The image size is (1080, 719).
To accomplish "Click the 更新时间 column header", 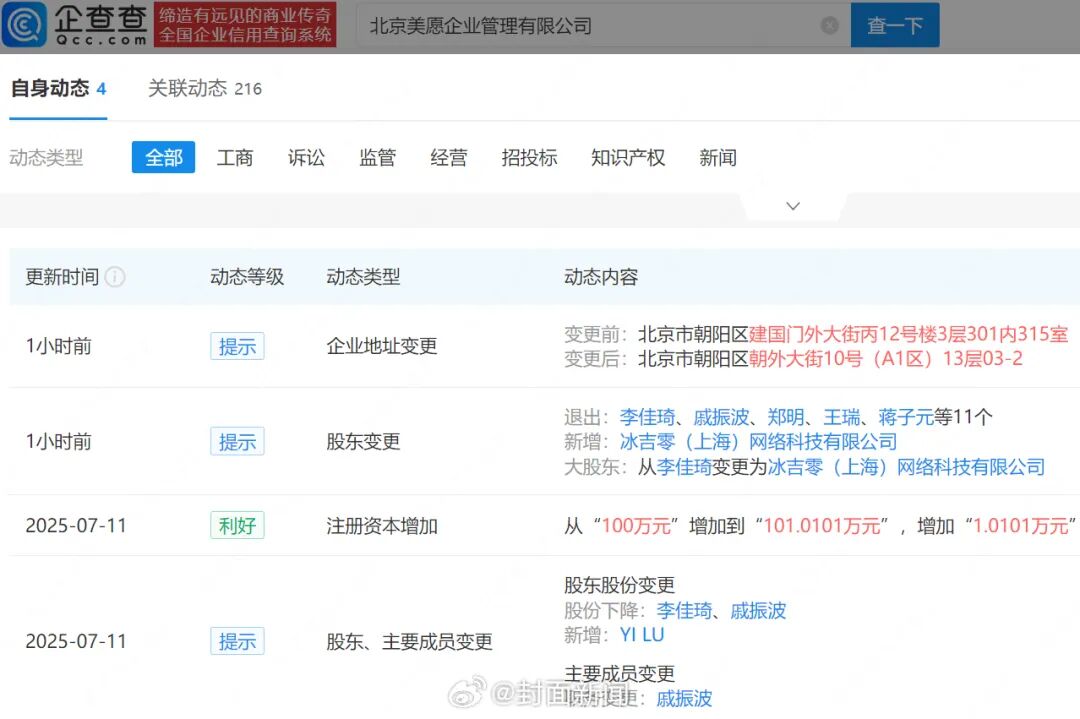I will coord(62,277).
